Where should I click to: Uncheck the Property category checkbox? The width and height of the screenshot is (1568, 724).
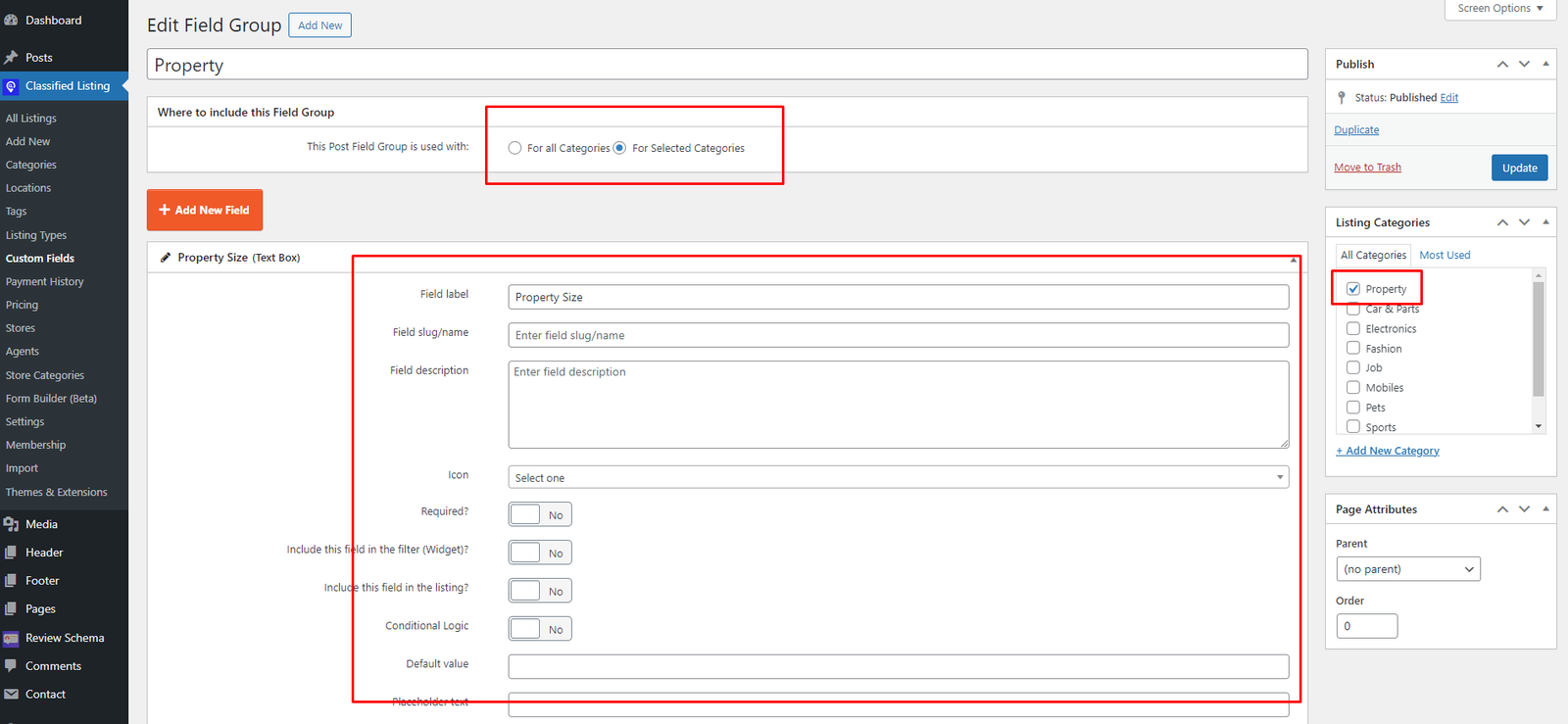point(1353,289)
